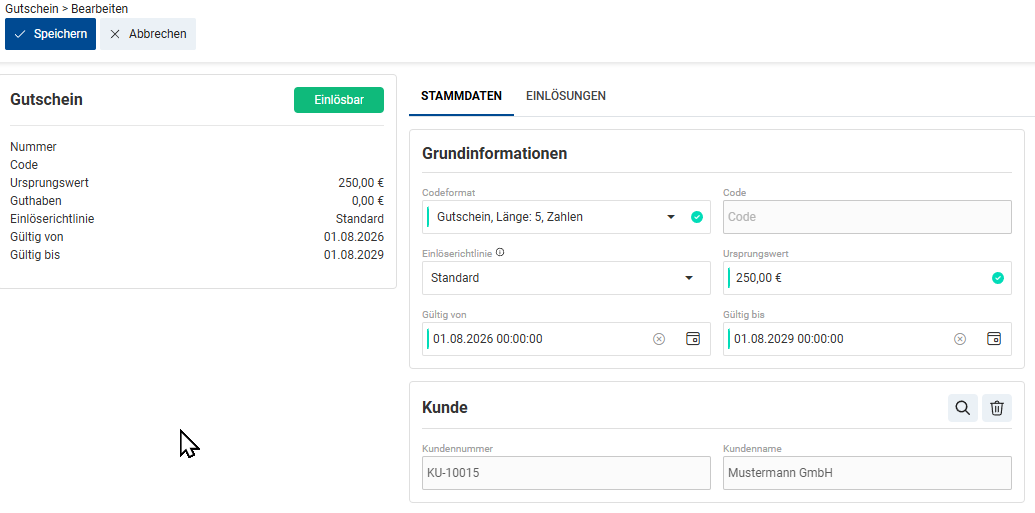This screenshot has width=1035, height=513.
Task: Click the Einlöserichtlinie value Standard in the summary card
Action: pos(360,219)
